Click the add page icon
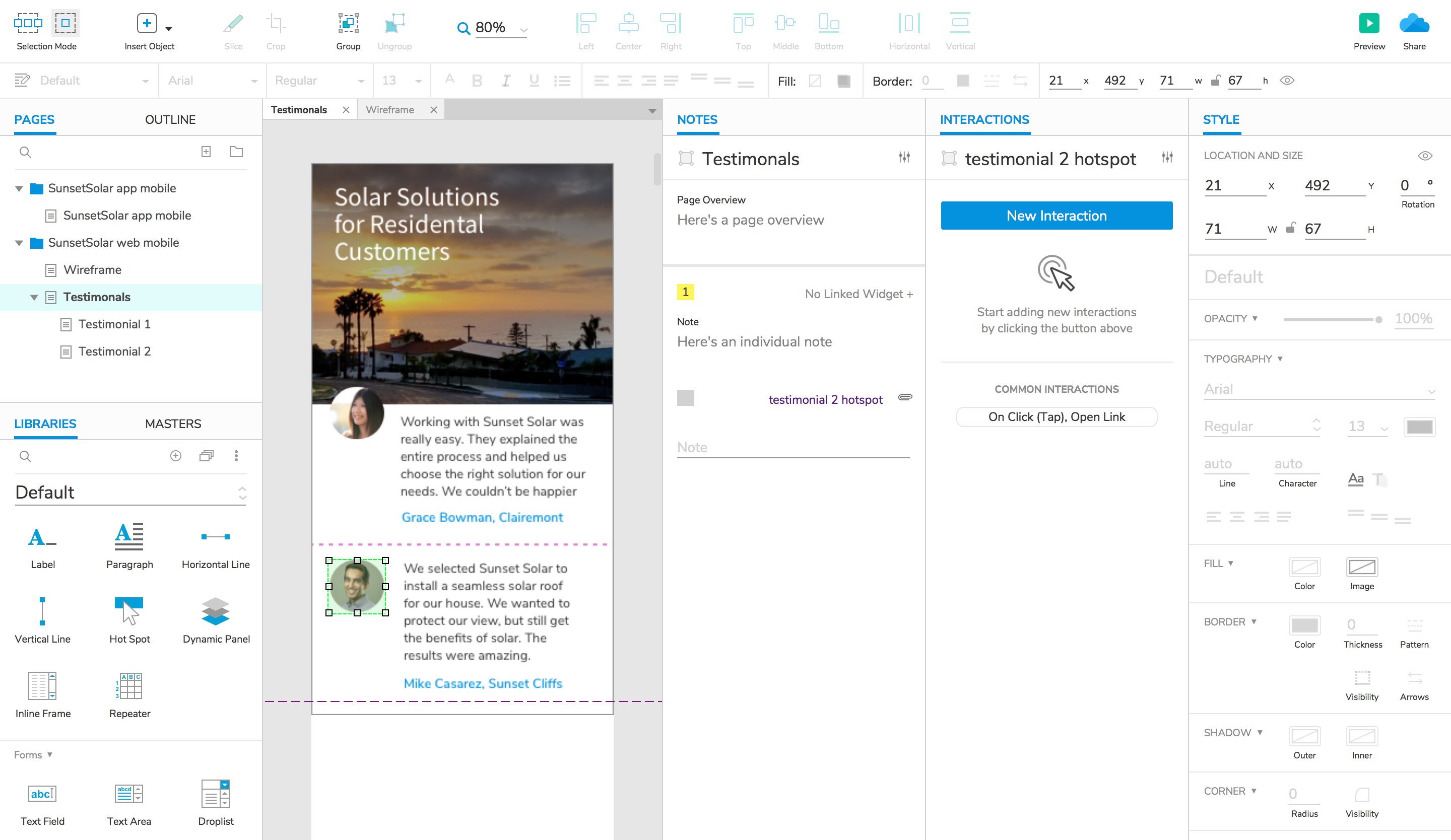1451x840 pixels. coord(206,152)
